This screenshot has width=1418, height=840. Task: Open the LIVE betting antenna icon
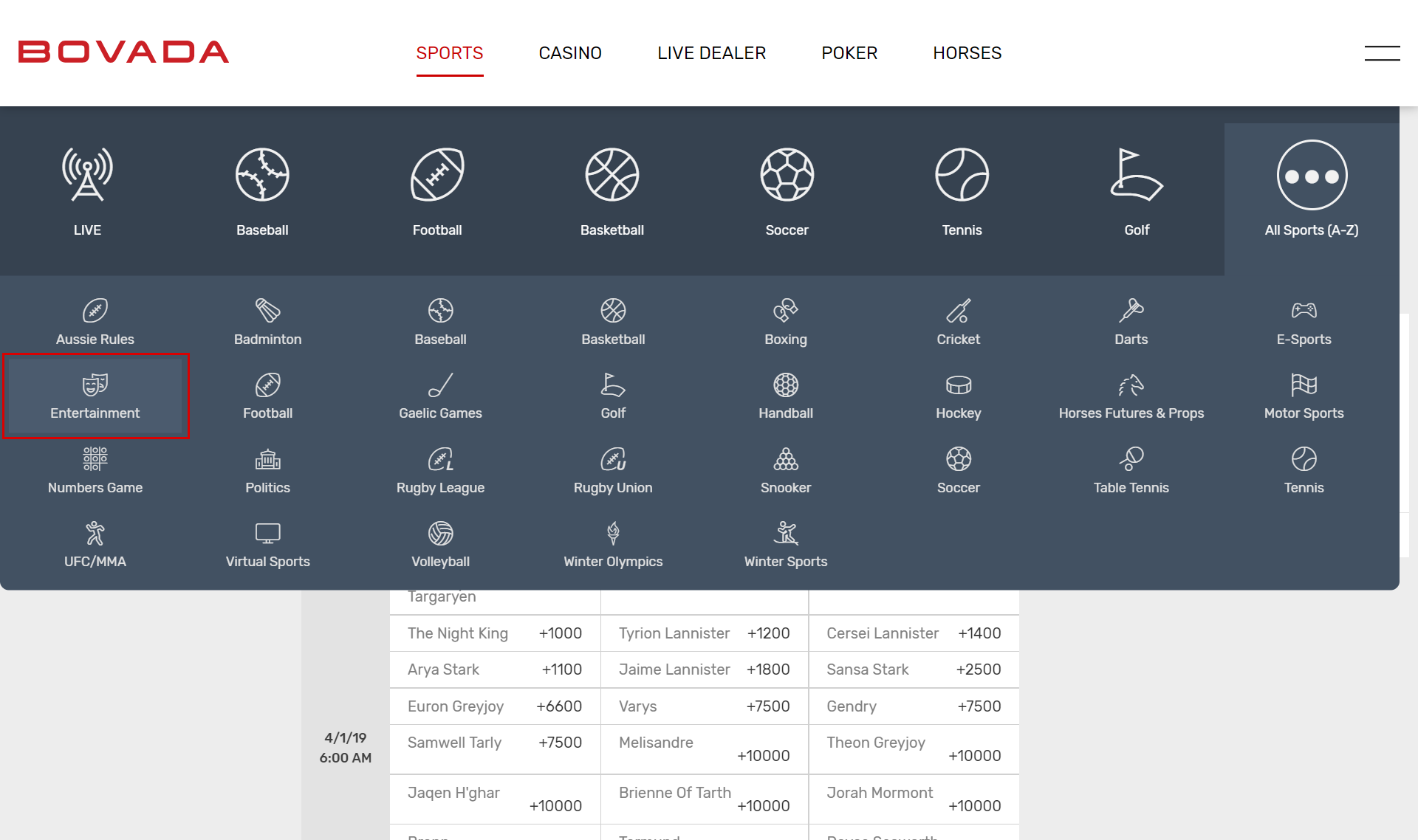point(87,176)
